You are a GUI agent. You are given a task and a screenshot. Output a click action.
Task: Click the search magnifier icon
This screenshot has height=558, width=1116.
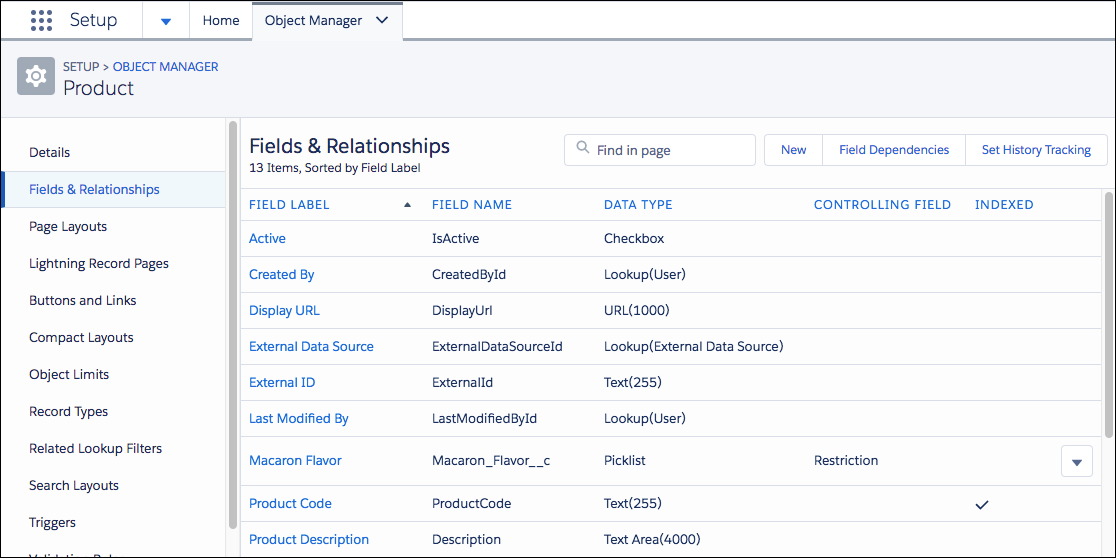(582, 150)
